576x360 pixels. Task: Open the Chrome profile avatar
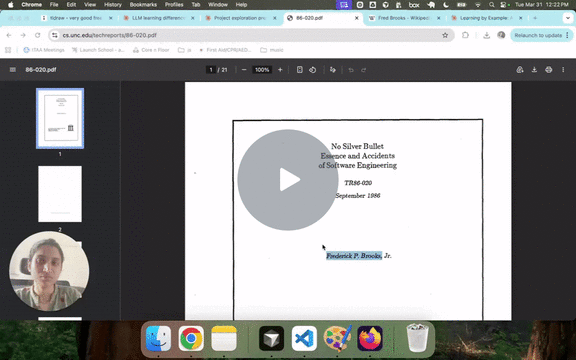tap(501, 35)
